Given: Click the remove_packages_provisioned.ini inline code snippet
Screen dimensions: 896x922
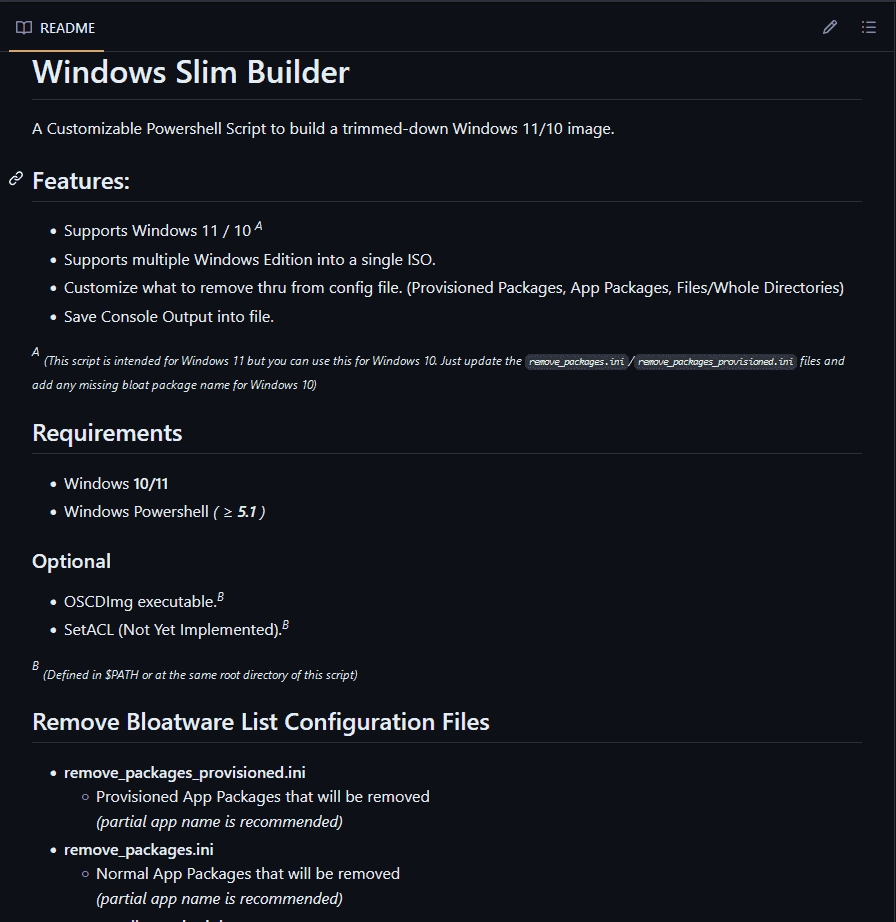Looking at the screenshot, I should click(x=715, y=361).
